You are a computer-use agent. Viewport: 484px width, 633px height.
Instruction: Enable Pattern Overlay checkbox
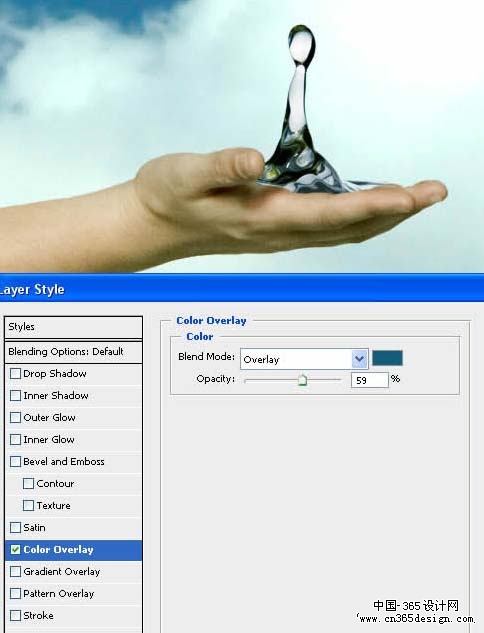point(15,593)
